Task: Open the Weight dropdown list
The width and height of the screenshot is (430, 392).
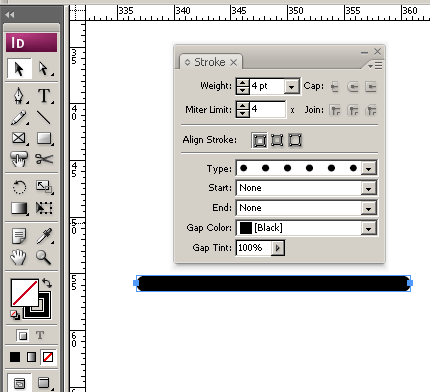Action: pyautogui.click(x=292, y=87)
